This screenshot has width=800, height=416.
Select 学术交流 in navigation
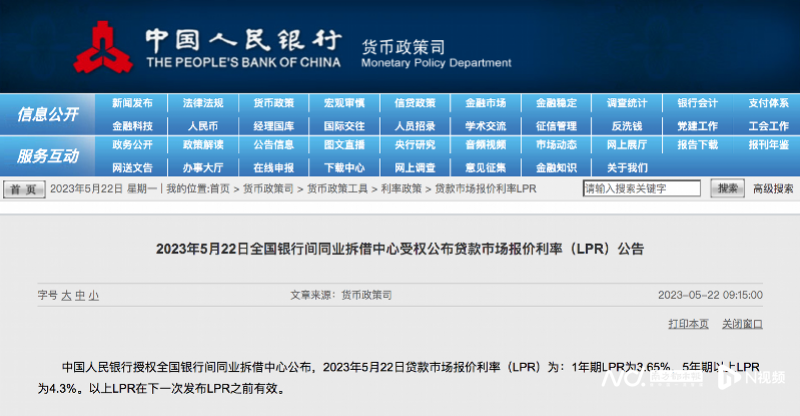click(x=486, y=126)
